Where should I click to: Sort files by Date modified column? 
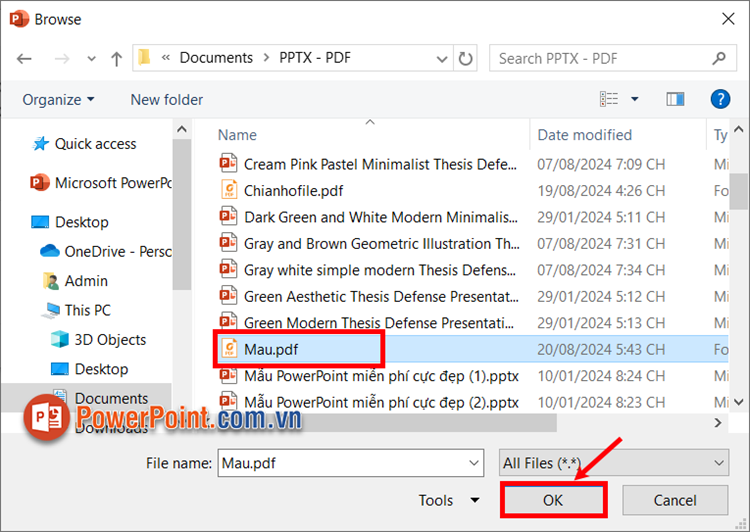click(x=585, y=135)
